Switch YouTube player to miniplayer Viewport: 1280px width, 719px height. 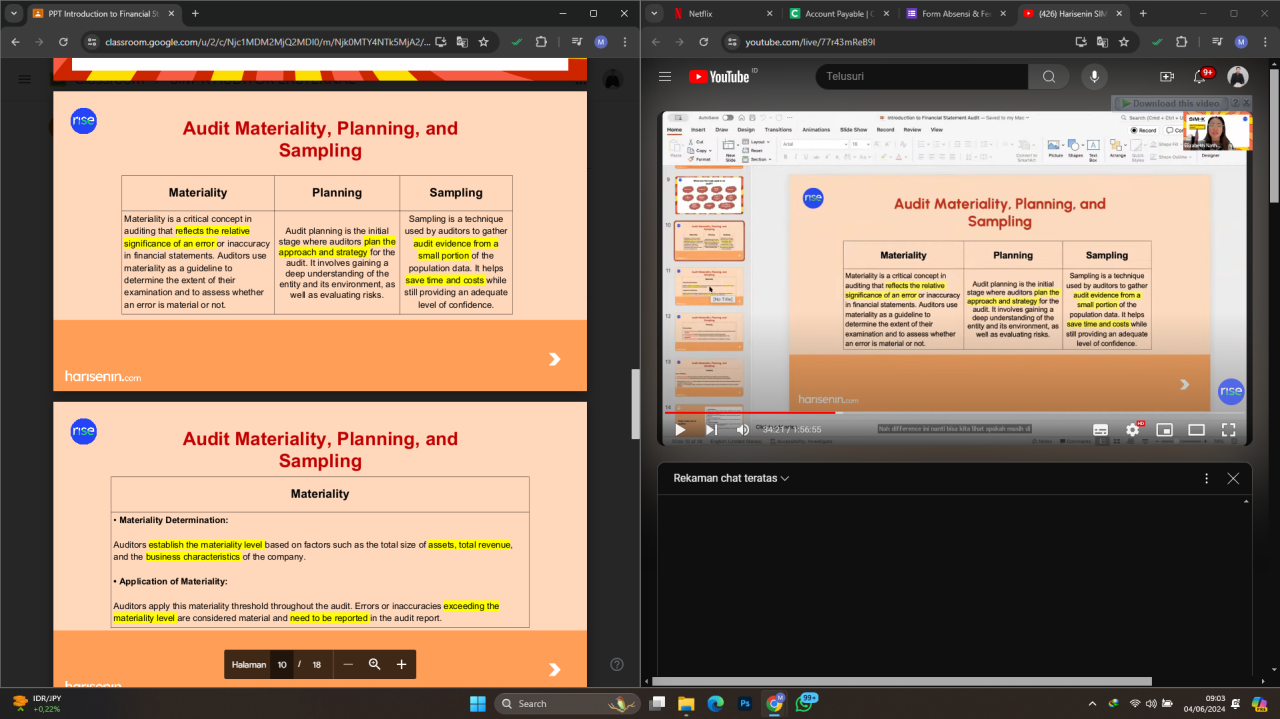point(1164,430)
